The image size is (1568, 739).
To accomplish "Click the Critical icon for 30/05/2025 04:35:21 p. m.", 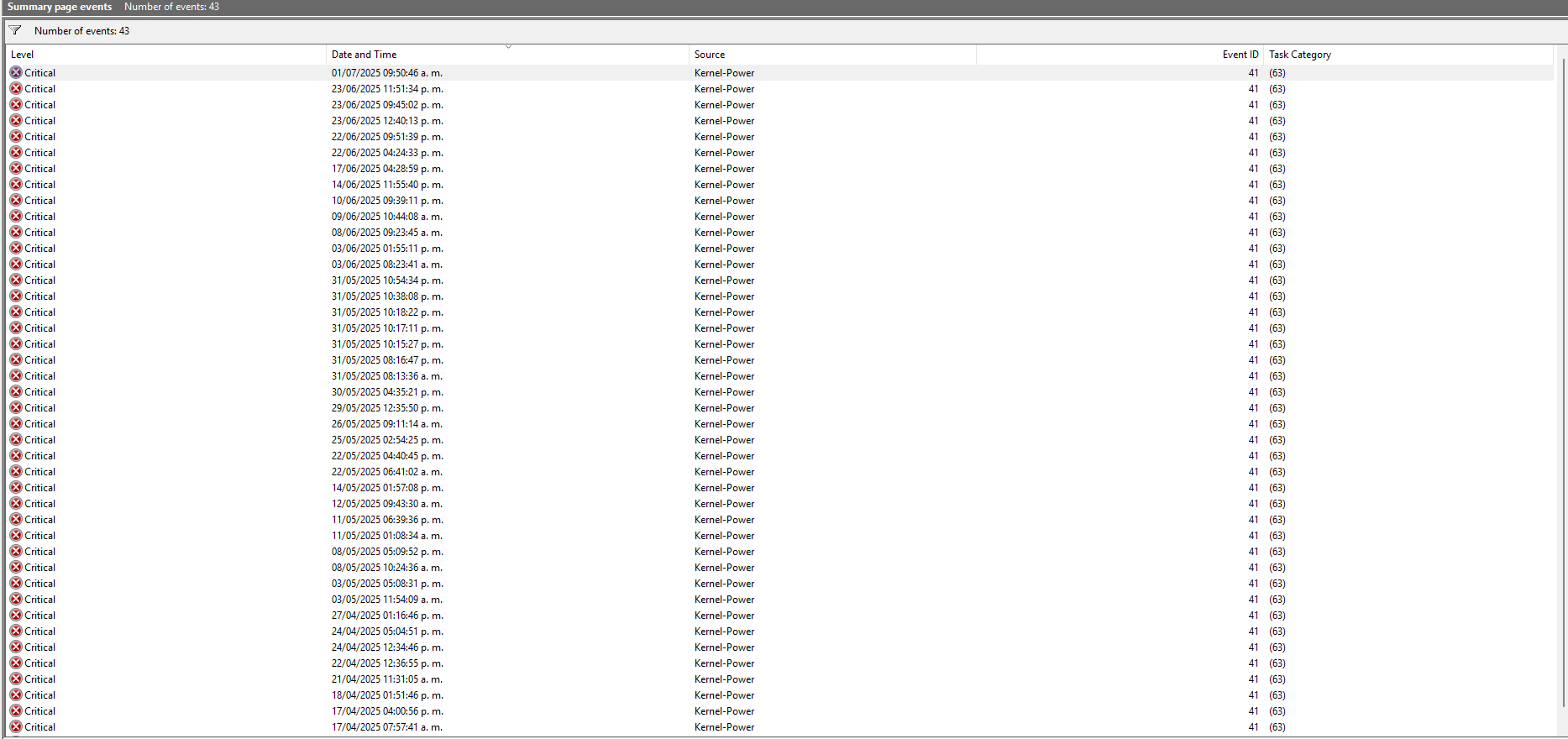I will (16, 392).
